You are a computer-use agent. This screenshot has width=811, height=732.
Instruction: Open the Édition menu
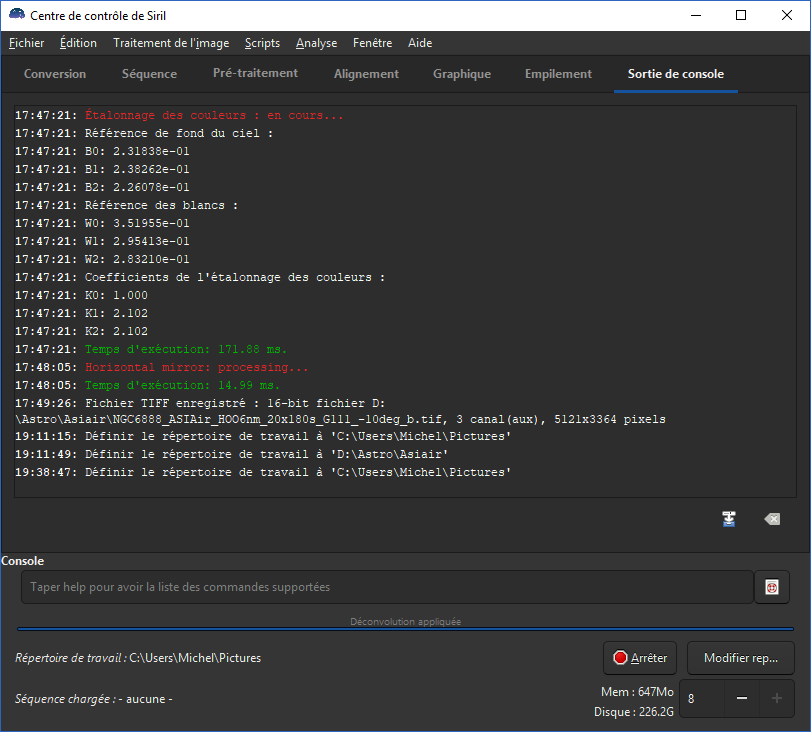click(x=78, y=43)
